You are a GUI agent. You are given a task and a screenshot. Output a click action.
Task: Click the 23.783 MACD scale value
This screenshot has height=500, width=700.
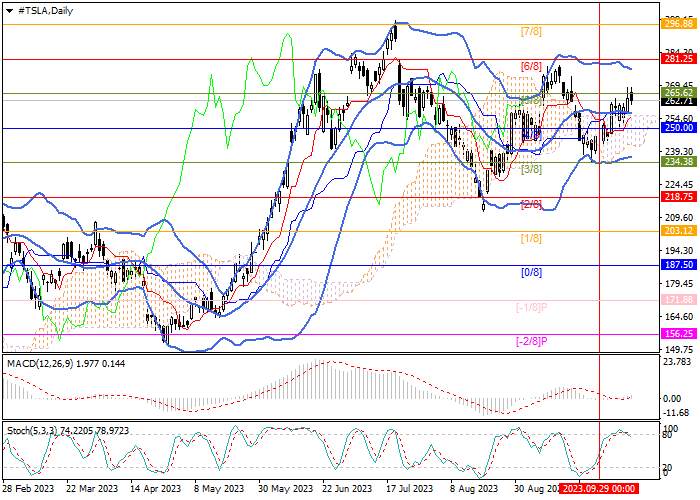tap(678, 362)
